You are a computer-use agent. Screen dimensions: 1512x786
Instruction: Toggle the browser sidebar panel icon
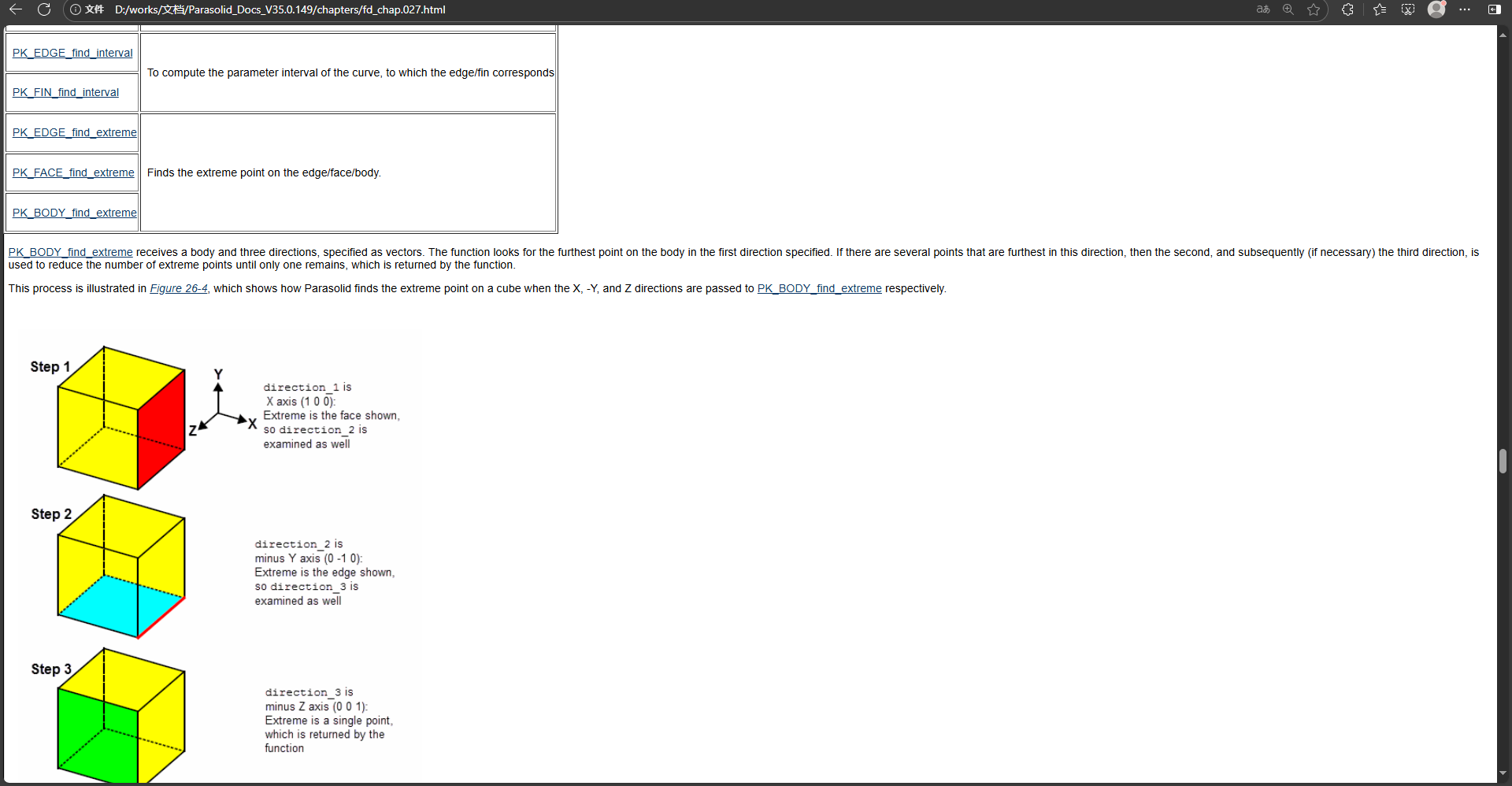1495,9
